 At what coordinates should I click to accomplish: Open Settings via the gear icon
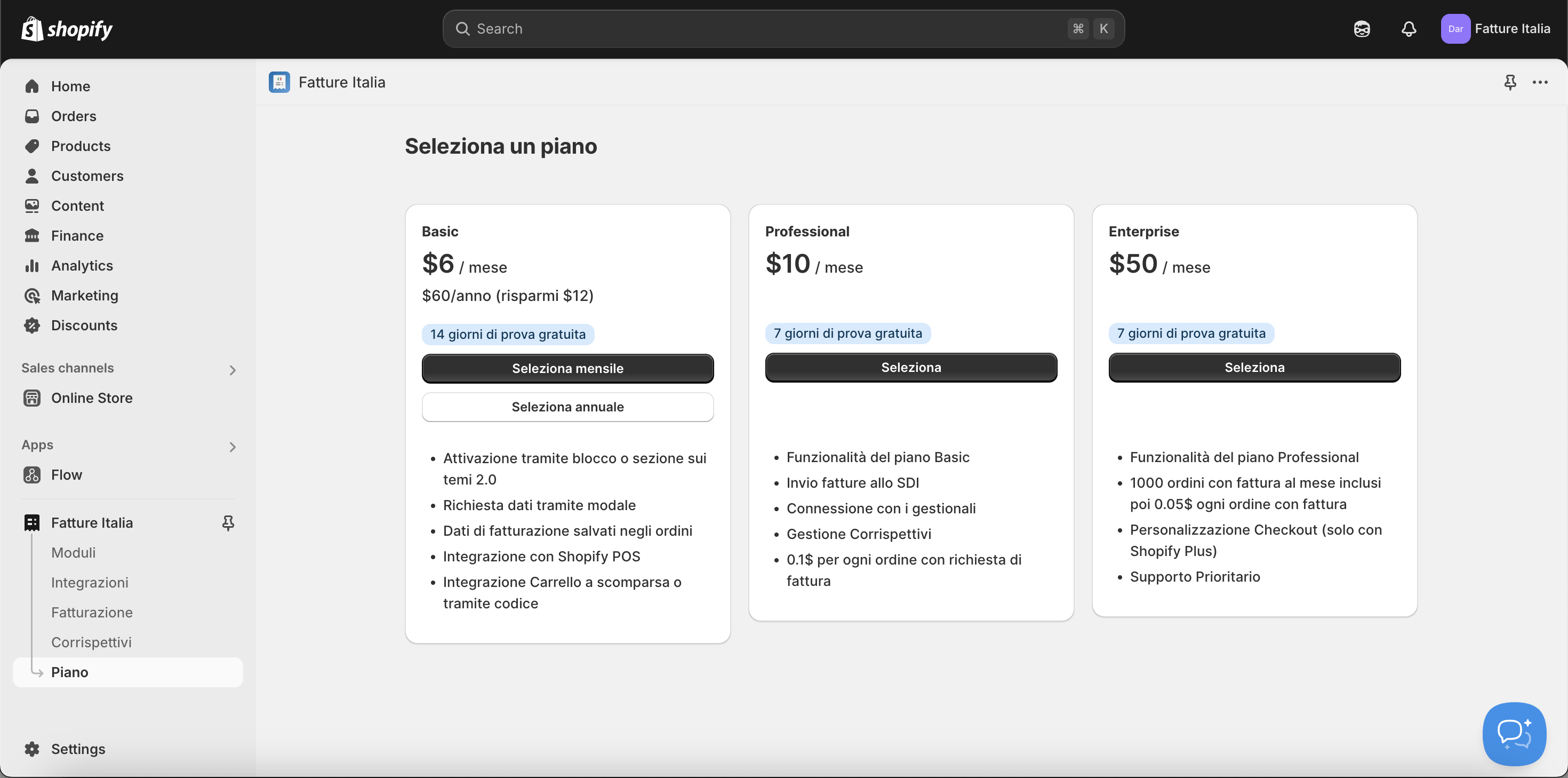click(x=32, y=749)
